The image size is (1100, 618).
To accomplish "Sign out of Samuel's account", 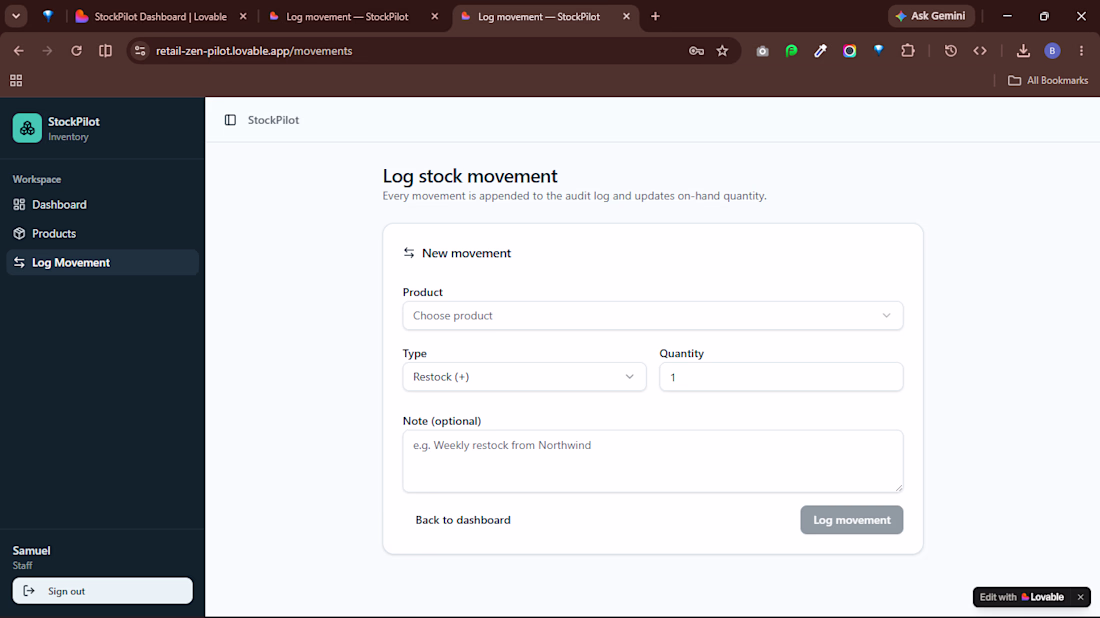I will (x=102, y=591).
